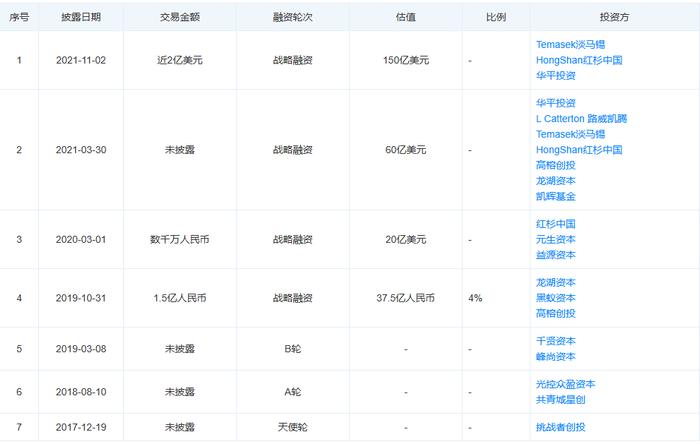The width and height of the screenshot is (700, 444).
Task: Click the 150亿美元 valuation cell
Action: pyautogui.click(x=406, y=60)
